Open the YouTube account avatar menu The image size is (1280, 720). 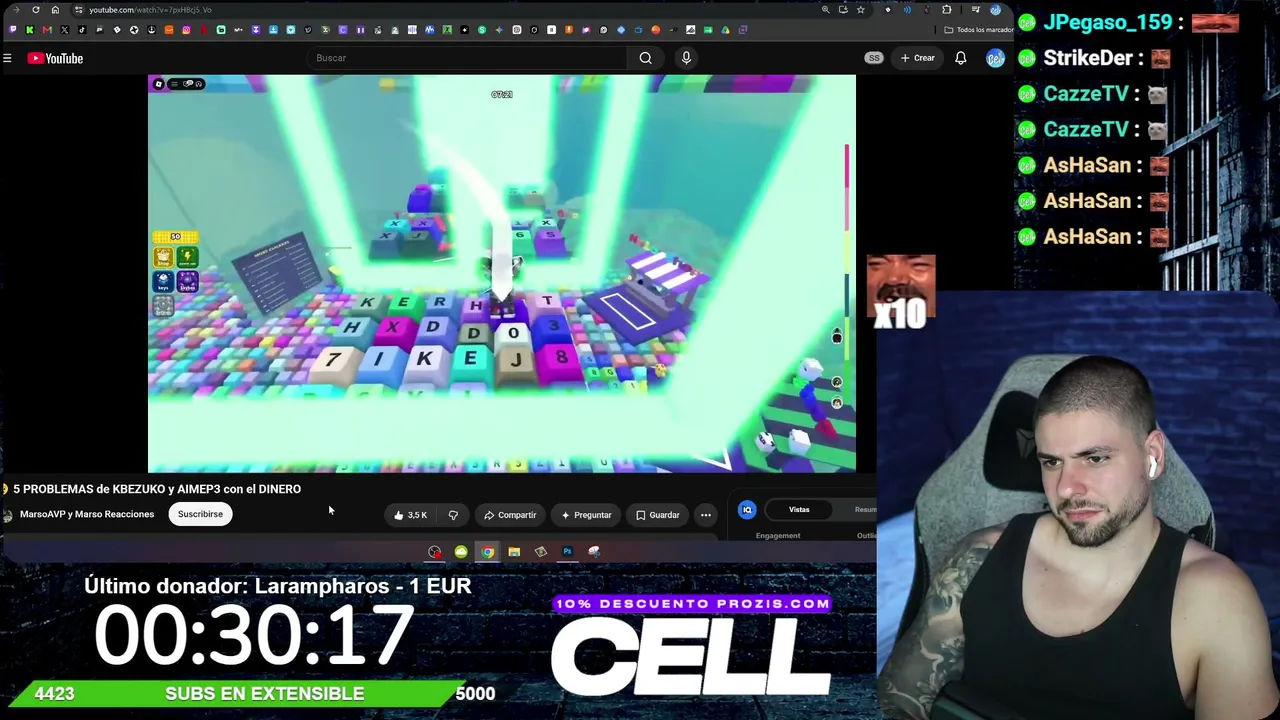(994, 58)
